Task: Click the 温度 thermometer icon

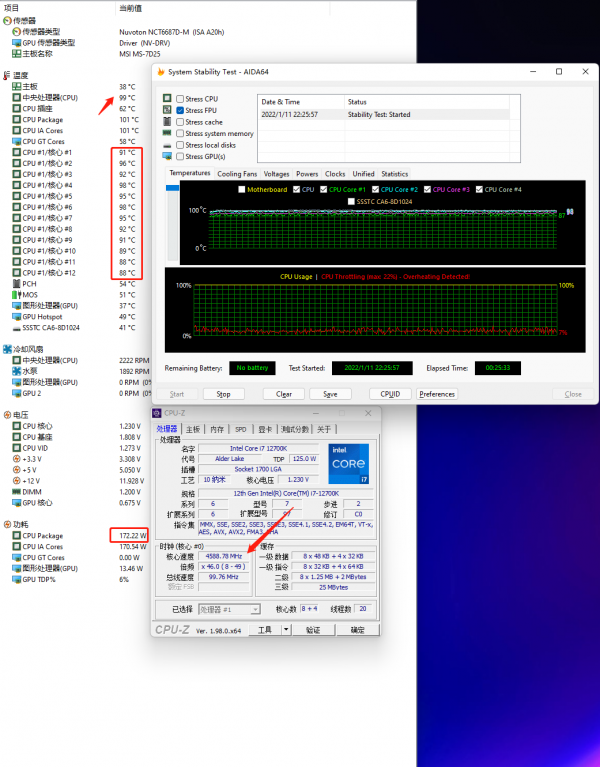Action: click(7, 76)
